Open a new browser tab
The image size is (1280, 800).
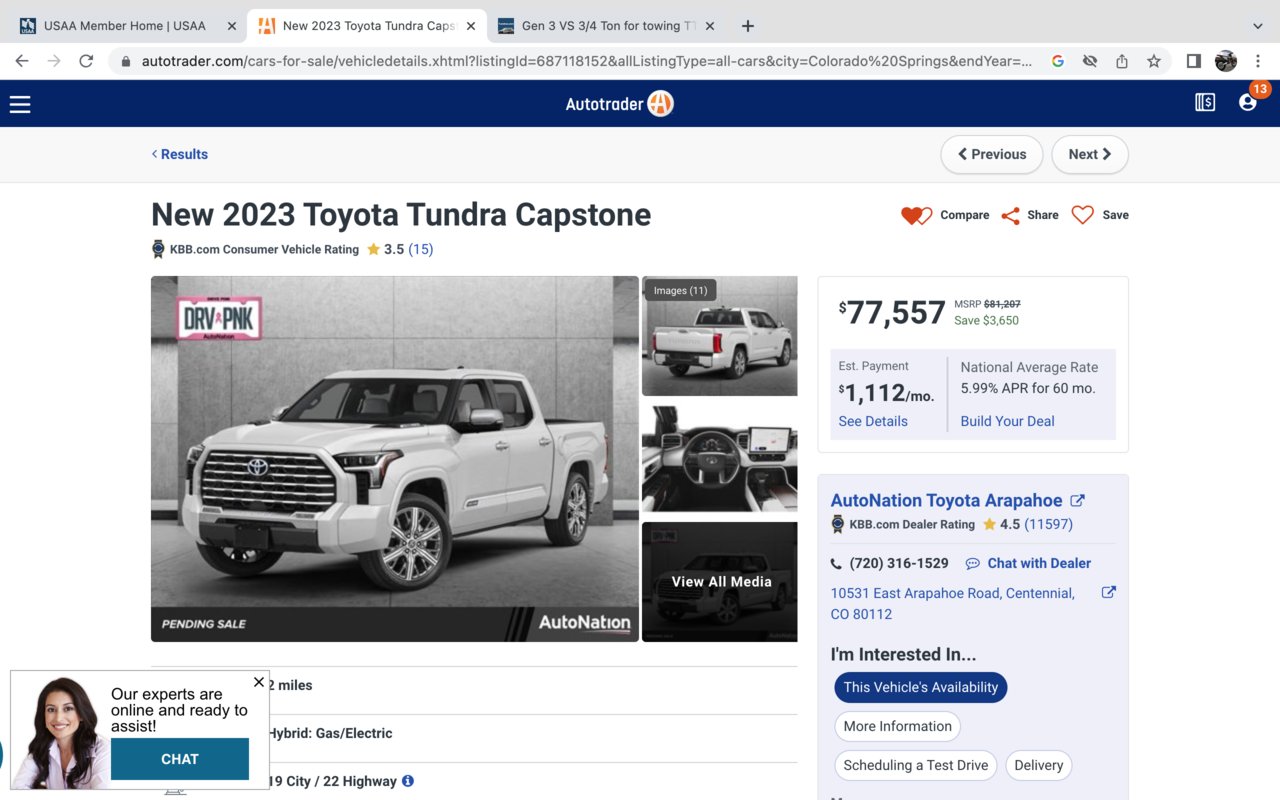[x=748, y=26]
